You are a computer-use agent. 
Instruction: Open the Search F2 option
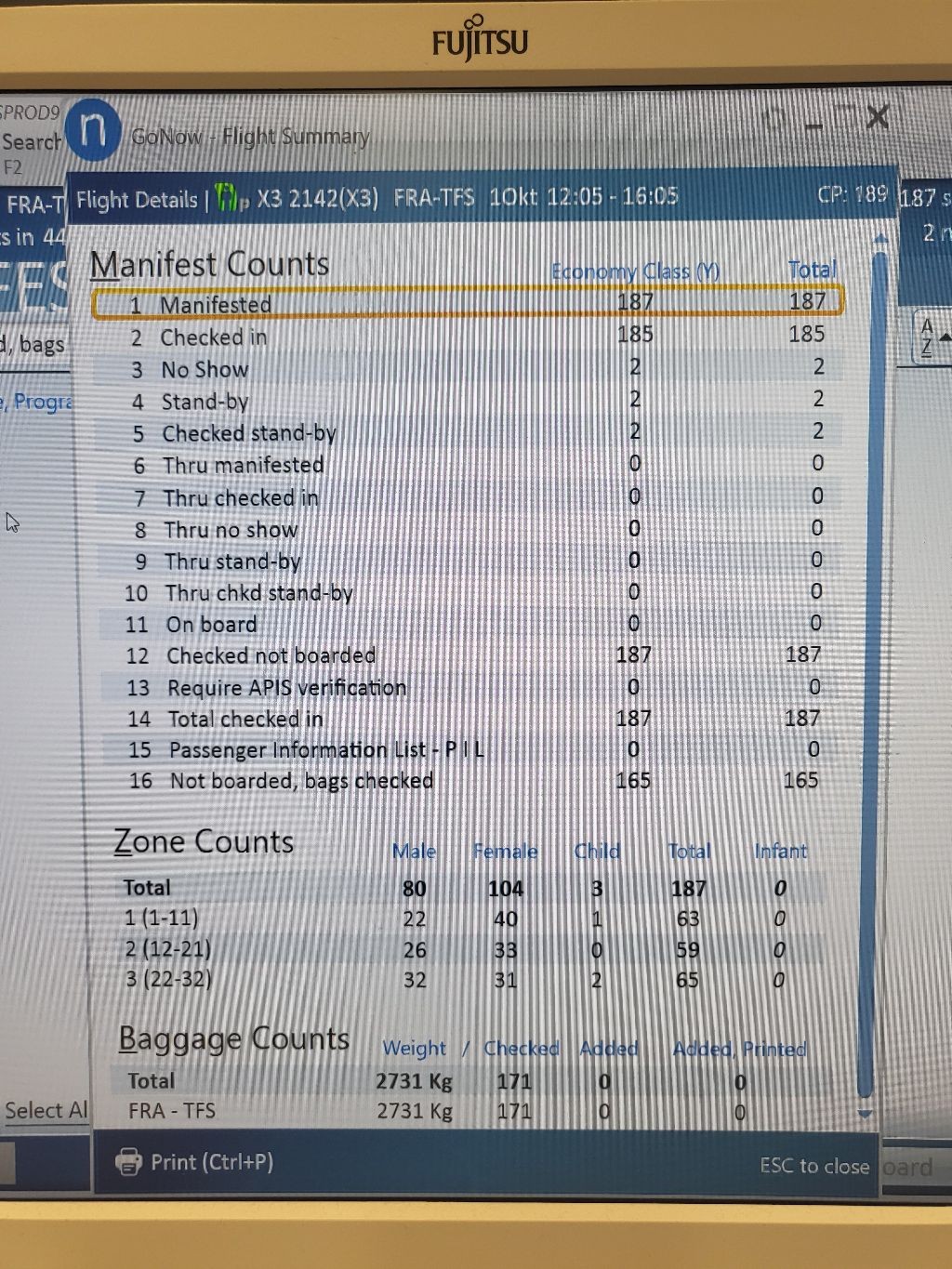click(x=30, y=144)
